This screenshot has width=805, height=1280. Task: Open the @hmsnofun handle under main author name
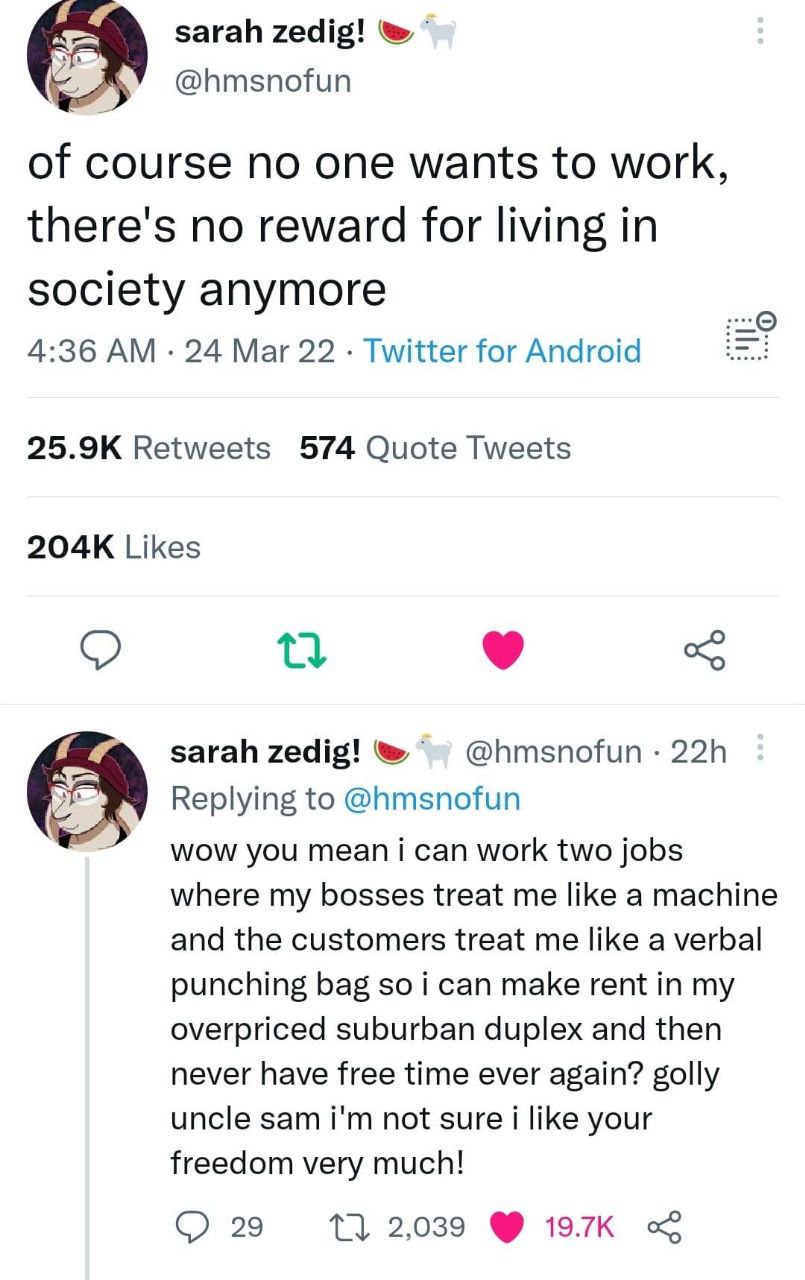[263, 80]
